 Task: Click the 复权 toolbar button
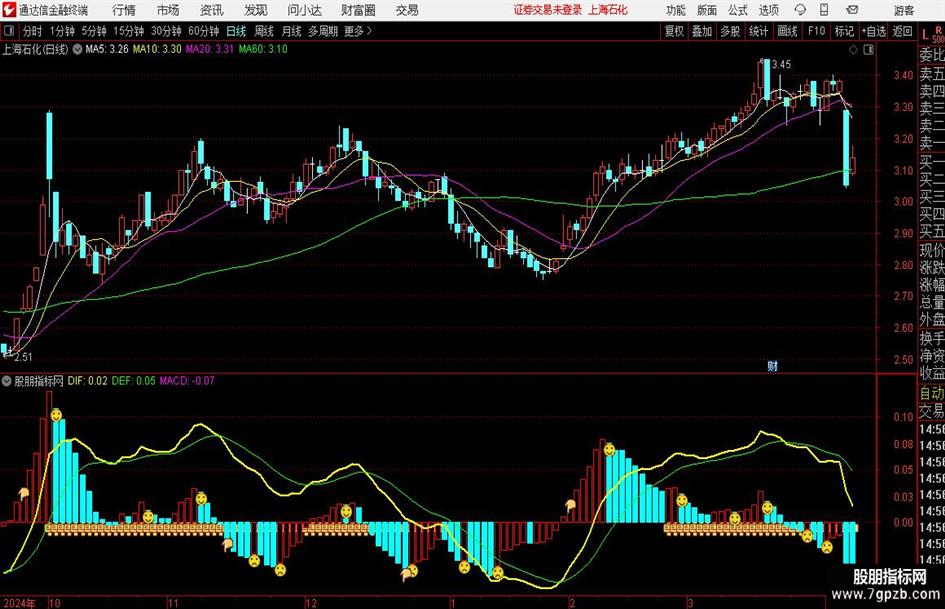coord(674,31)
